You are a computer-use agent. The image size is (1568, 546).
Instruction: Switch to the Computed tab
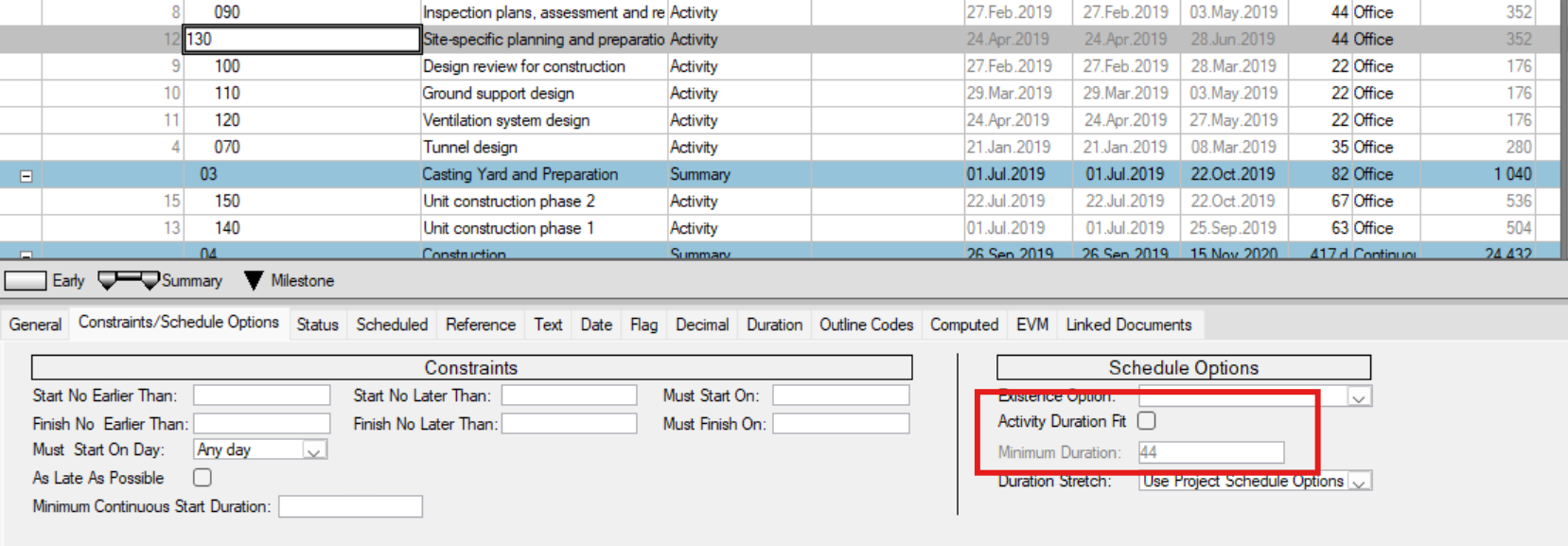coord(964,325)
